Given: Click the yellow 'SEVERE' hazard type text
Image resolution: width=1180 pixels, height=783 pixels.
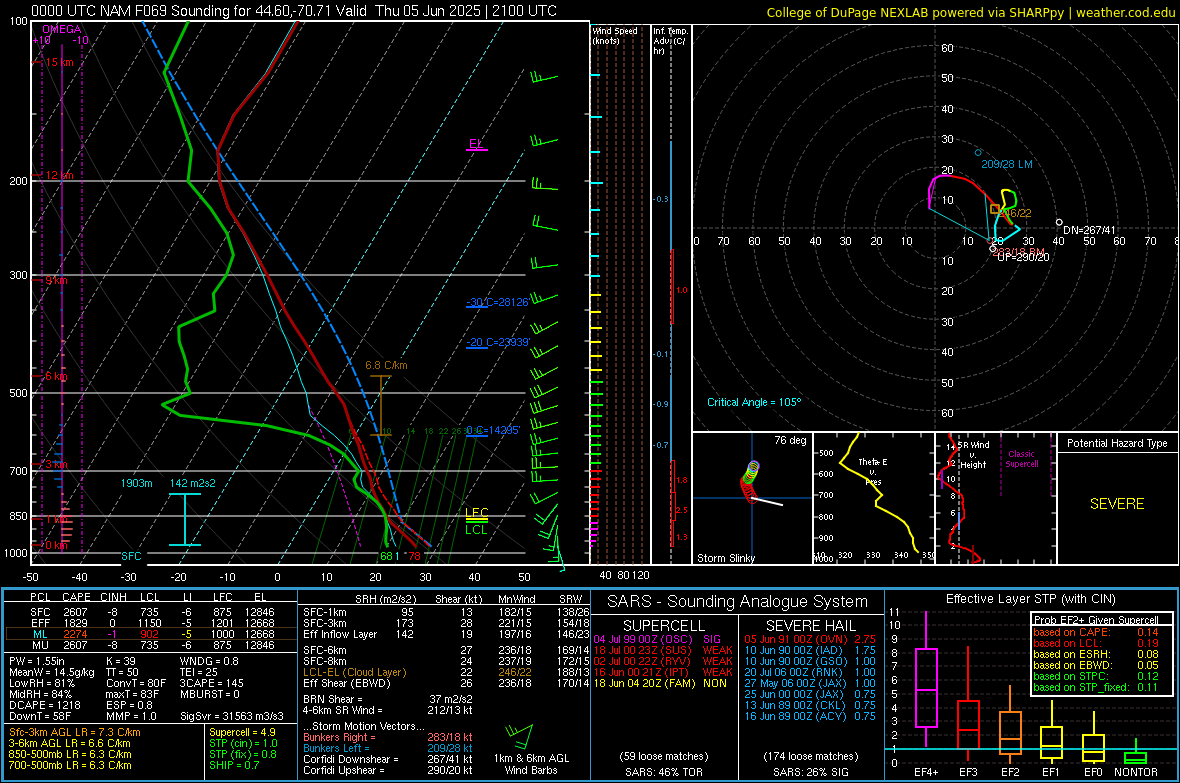Looking at the screenshot, I should 1117,504.
